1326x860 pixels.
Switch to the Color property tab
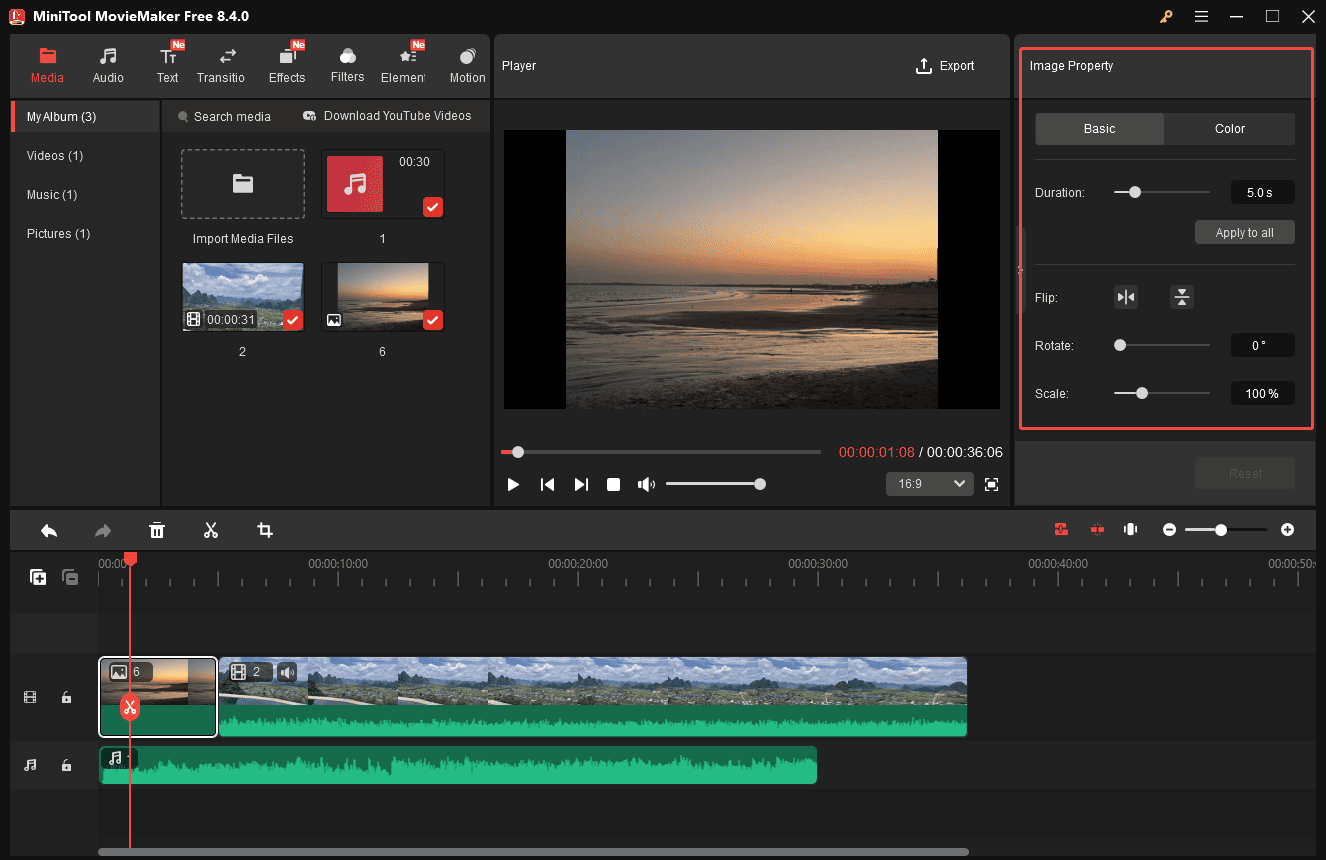coord(1229,128)
